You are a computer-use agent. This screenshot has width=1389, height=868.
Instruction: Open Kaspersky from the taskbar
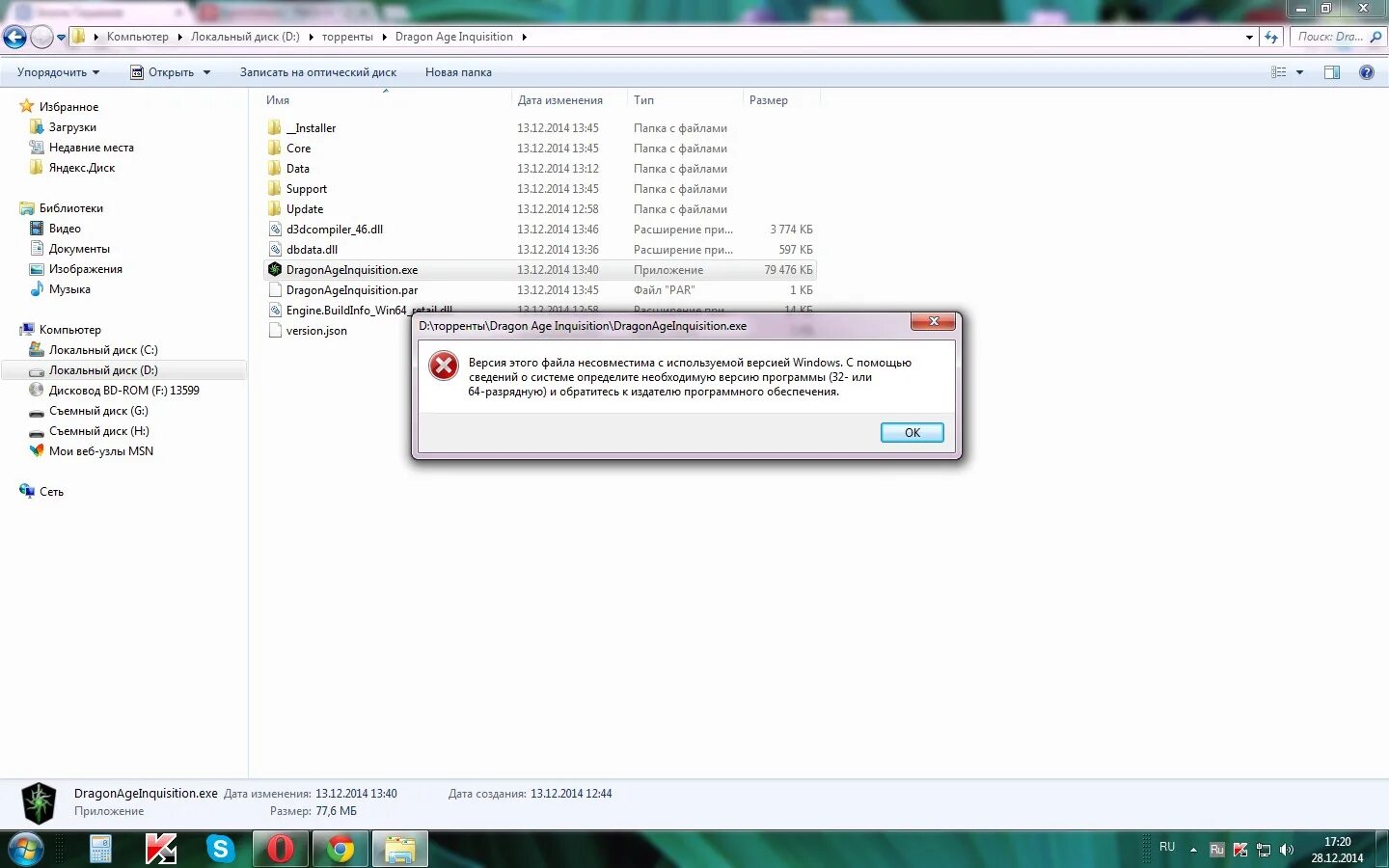click(161, 850)
